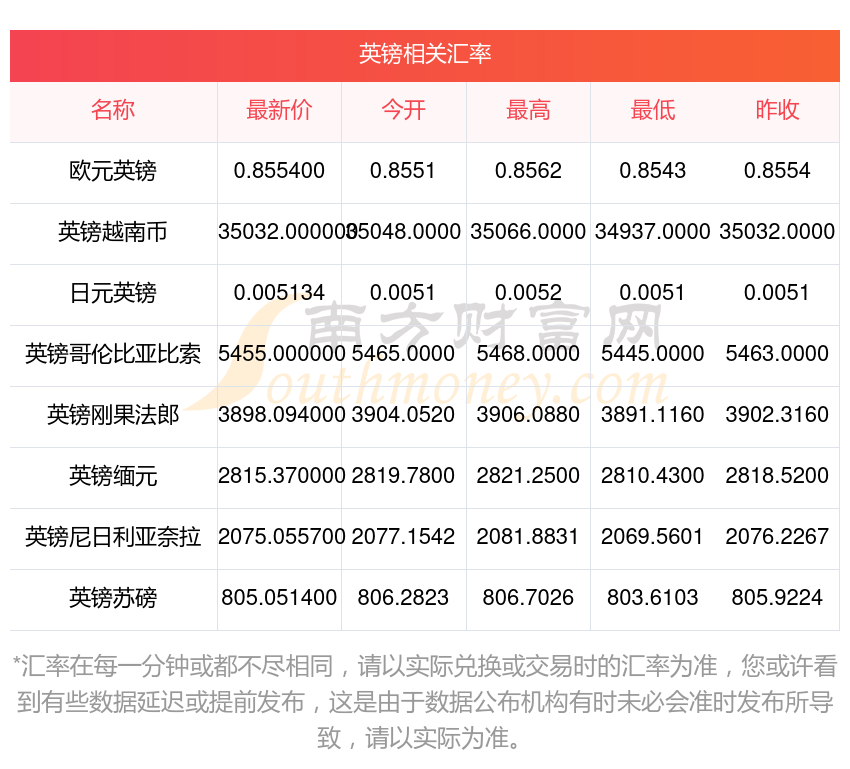Screen dimensions: 850x769
Task: Click the exchange rate disclaimer footnote
Action: coord(424,702)
